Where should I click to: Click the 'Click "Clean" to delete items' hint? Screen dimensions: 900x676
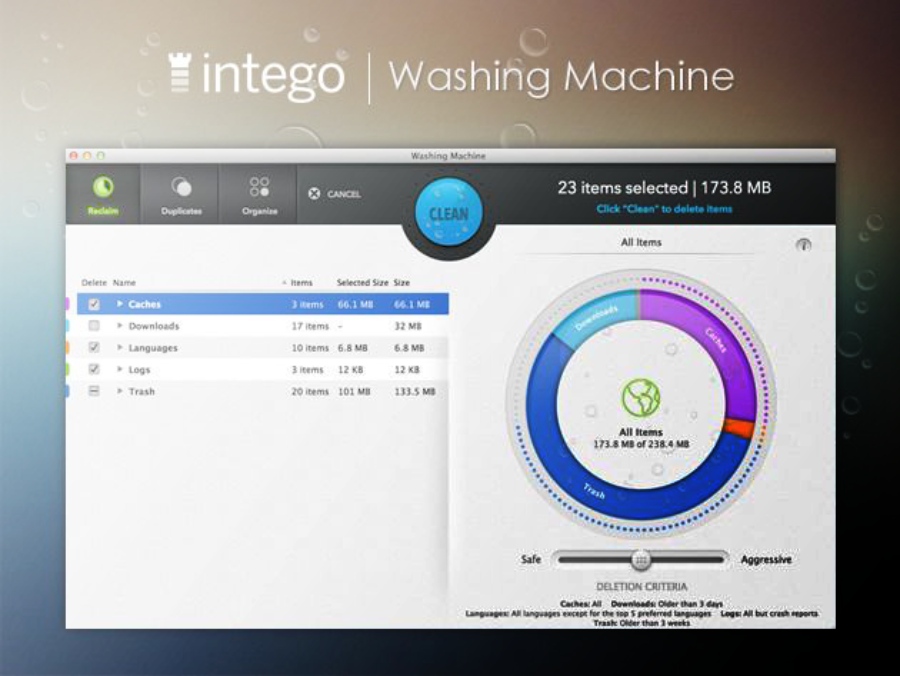coord(665,209)
